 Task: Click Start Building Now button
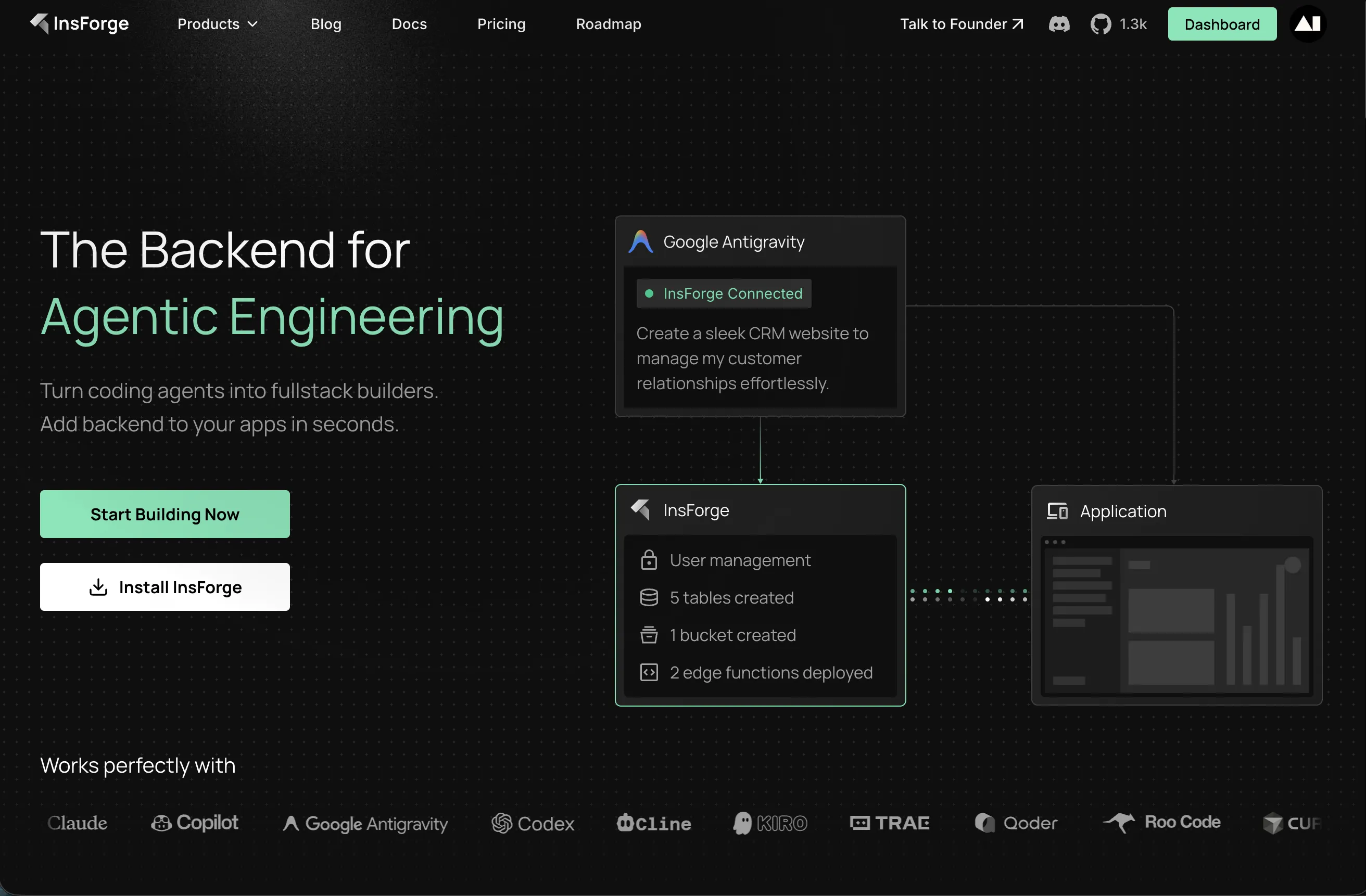click(x=165, y=514)
